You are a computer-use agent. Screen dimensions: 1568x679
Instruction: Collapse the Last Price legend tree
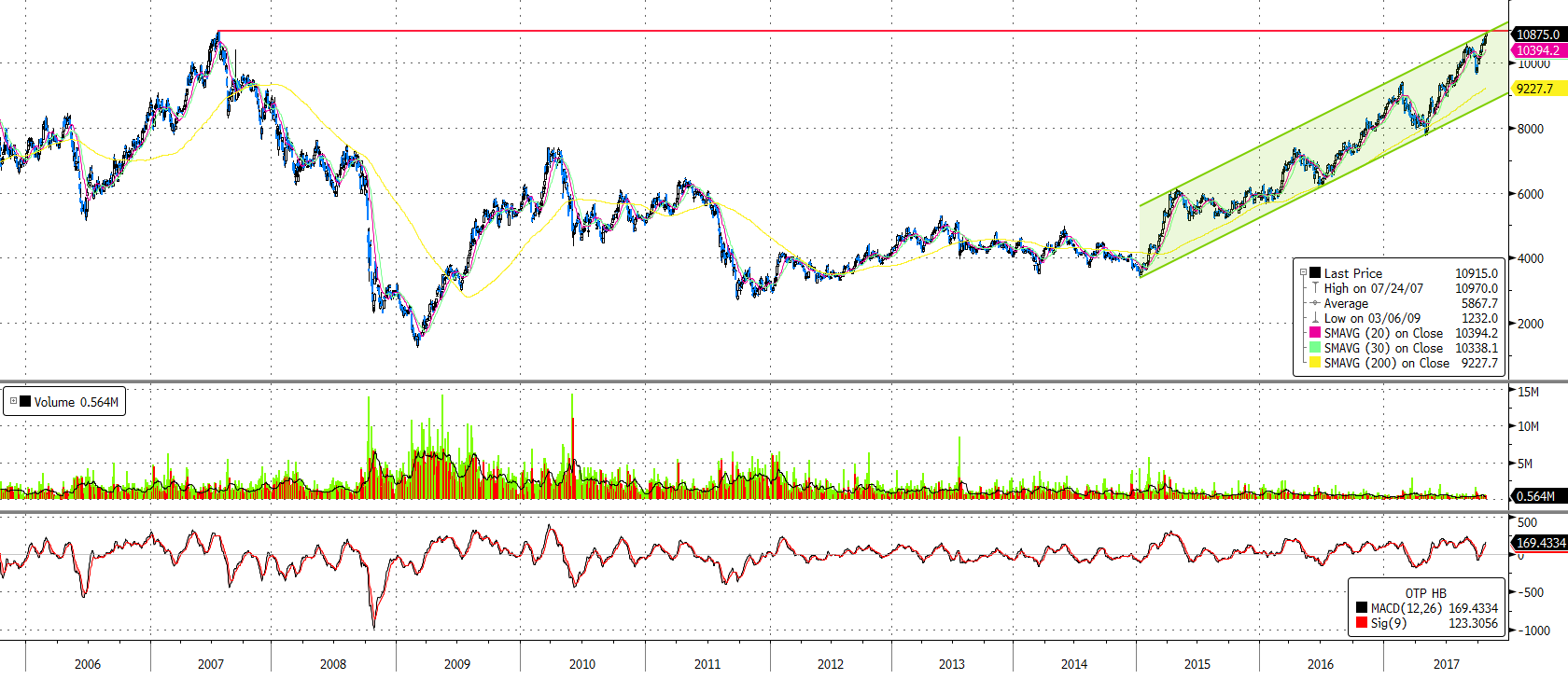coord(1303,272)
